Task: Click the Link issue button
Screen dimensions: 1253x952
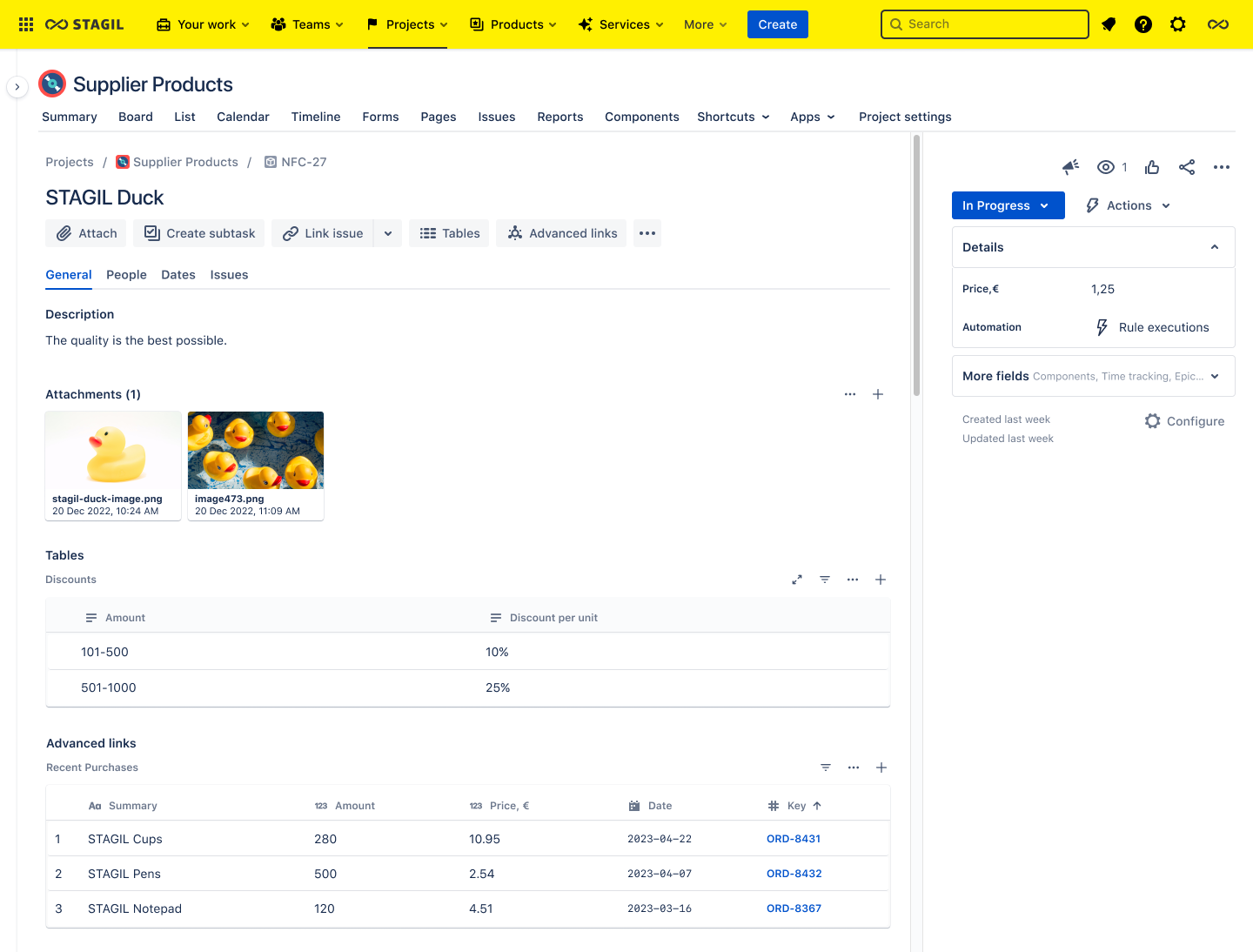Action: pyautogui.click(x=323, y=233)
